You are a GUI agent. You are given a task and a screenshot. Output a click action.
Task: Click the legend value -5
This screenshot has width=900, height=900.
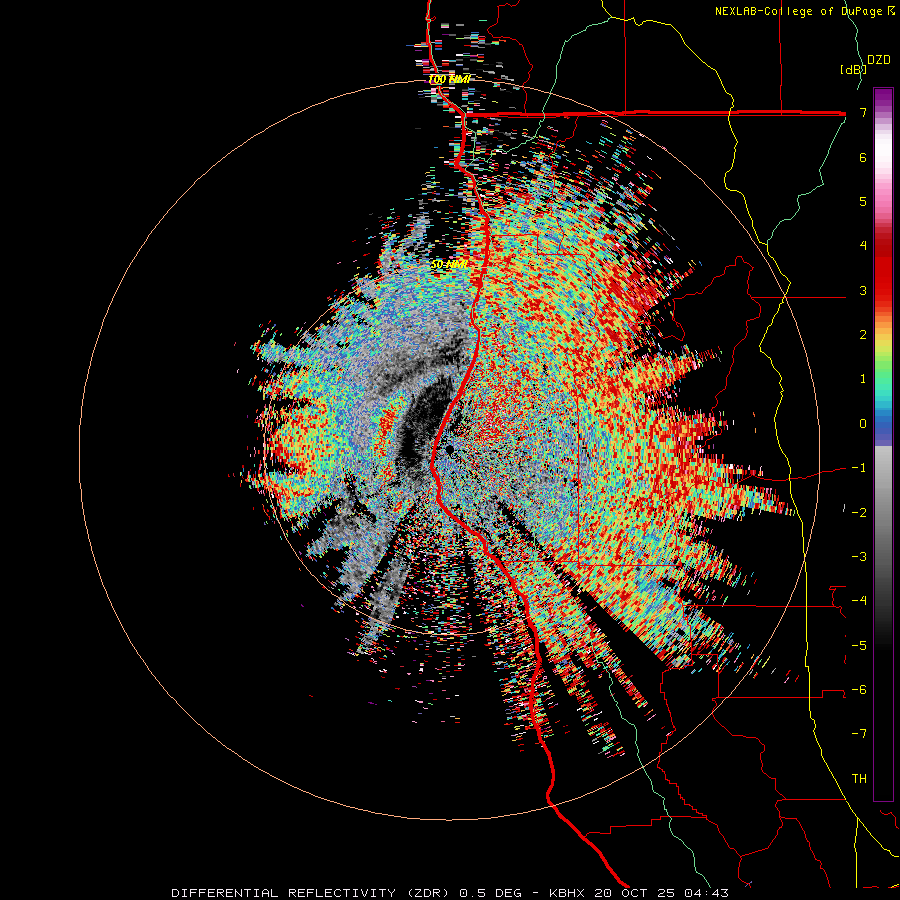tap(859, 645)
